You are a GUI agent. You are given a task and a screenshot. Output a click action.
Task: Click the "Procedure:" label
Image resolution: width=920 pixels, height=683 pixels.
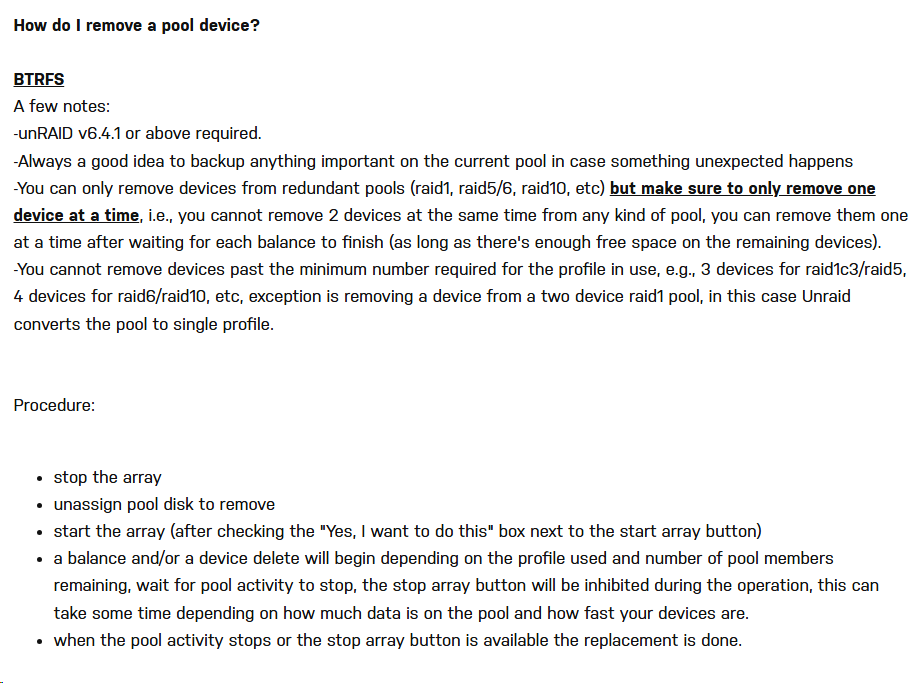pos(54,405)
